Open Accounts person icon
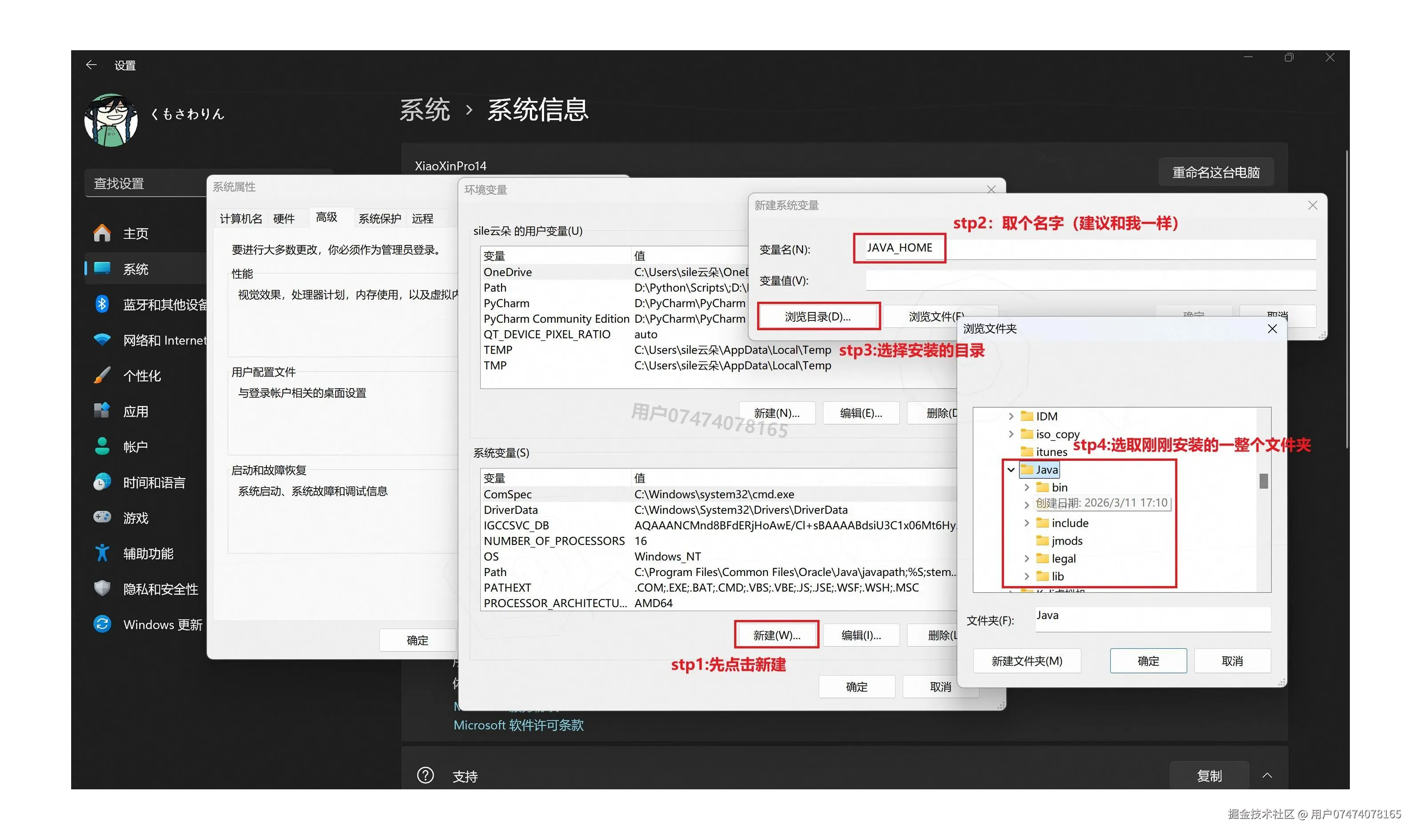This screenshot has height=840, width=1421. 102,446
